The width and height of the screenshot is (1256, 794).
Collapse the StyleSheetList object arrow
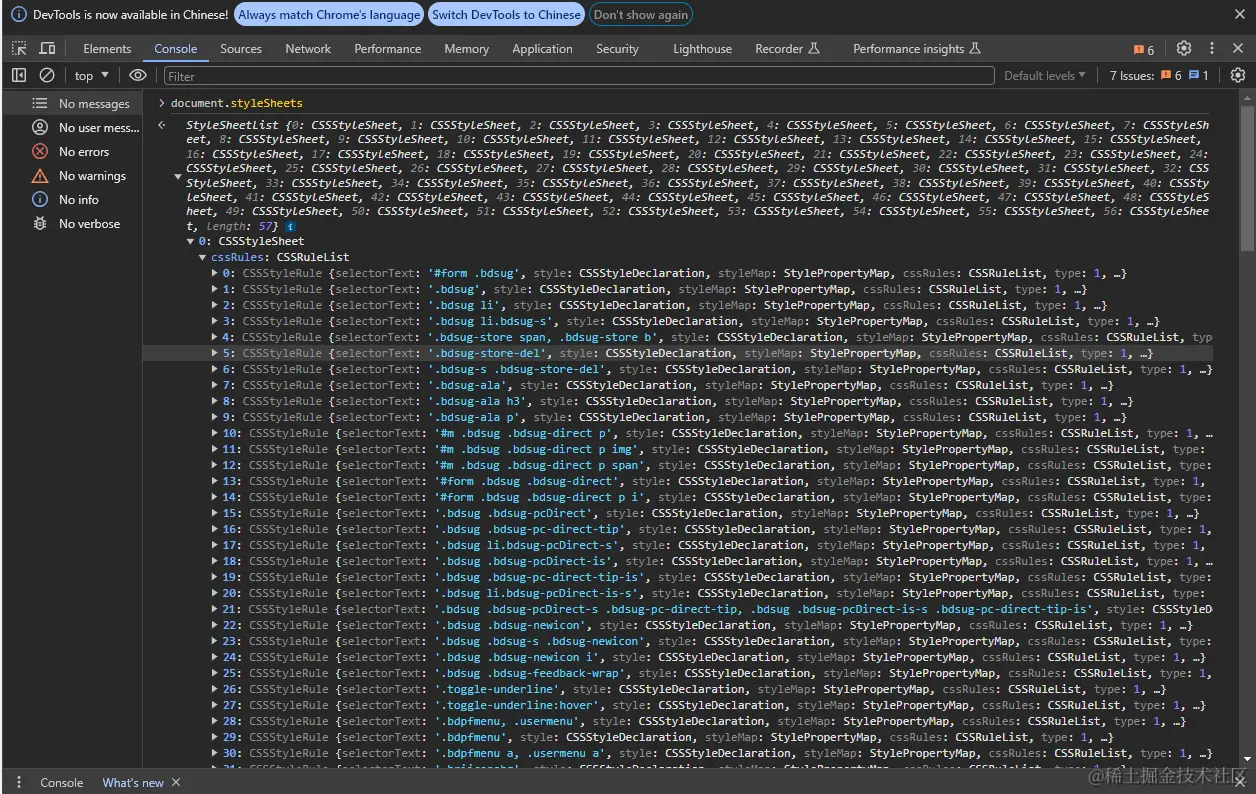178,176
